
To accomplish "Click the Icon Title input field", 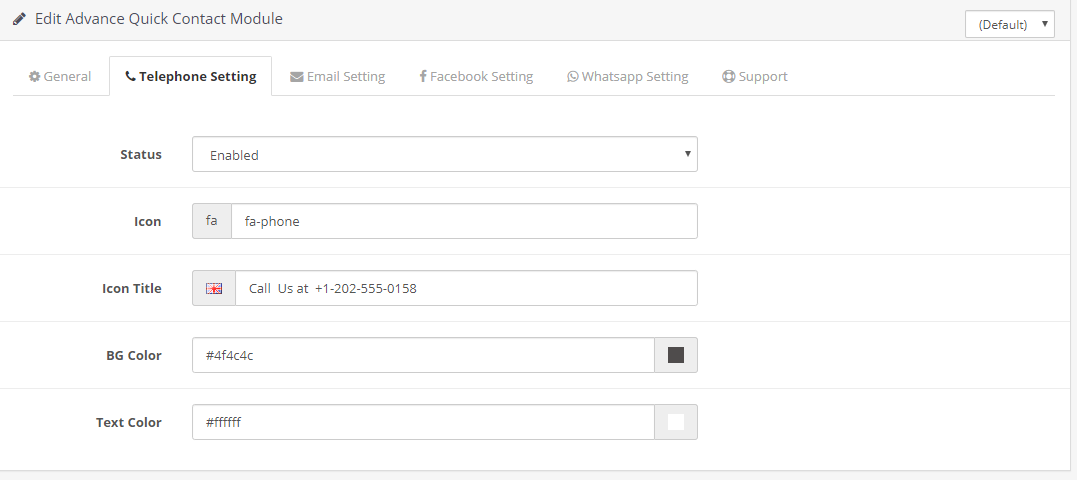I will [x=466, y=288].
